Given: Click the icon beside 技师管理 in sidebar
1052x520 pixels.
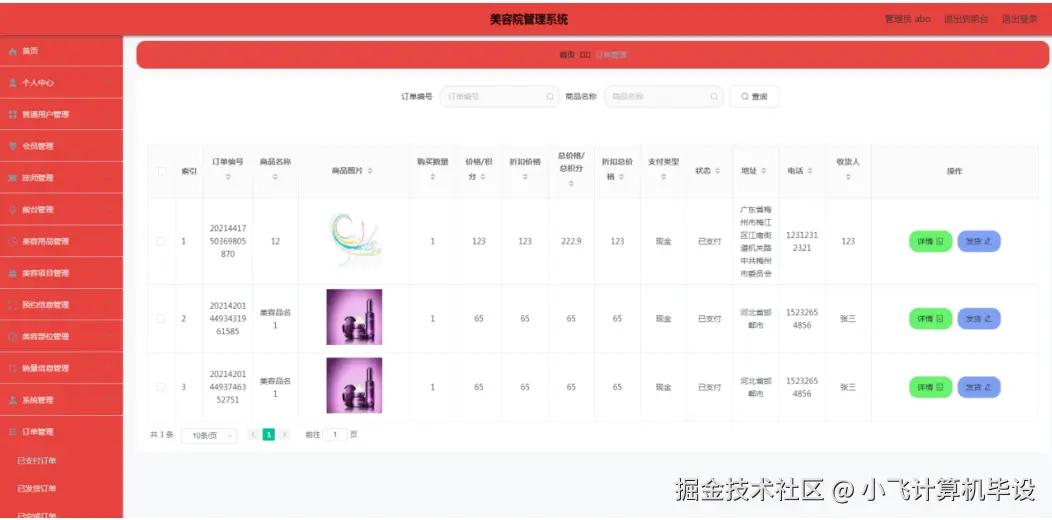Looking at the screenshot, I should pyautogui.click(x=12, y=178).
